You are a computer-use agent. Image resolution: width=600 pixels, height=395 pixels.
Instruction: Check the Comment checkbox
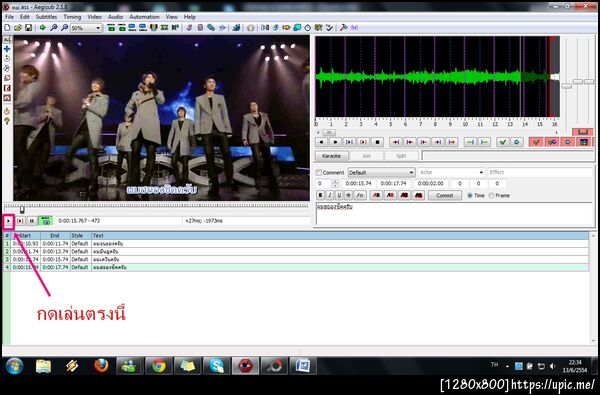[x=319, y=173]
